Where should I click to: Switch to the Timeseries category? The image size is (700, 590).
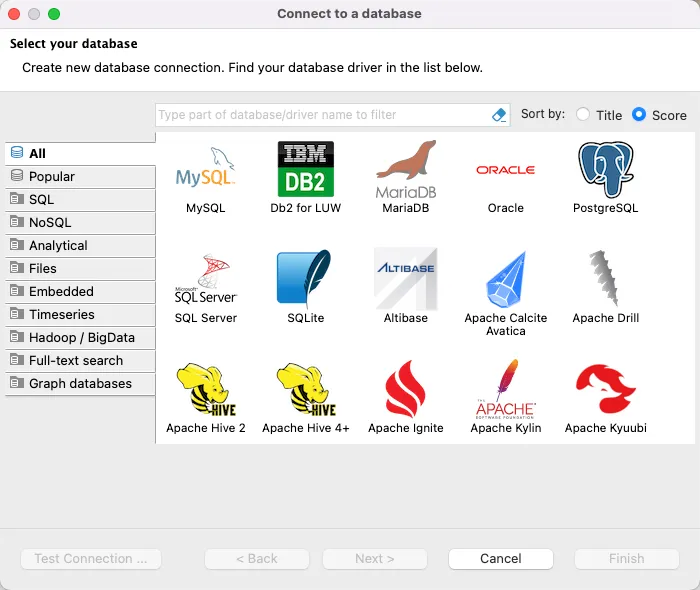click(80, 315)
